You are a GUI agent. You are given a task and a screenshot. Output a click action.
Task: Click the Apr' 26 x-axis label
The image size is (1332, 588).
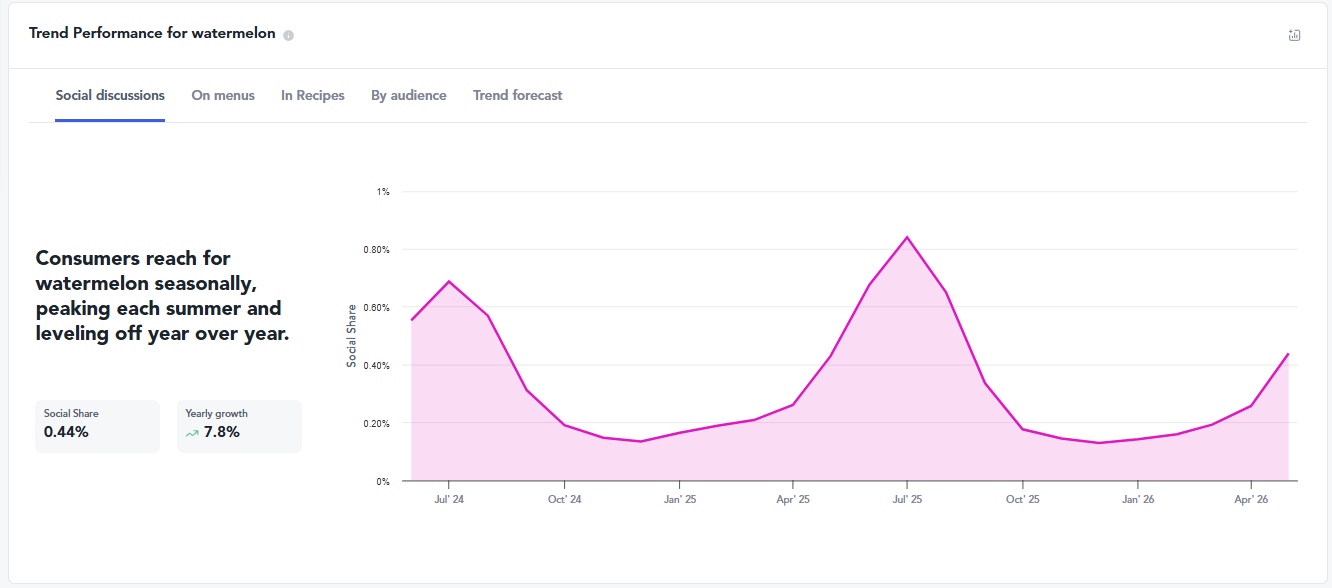[1251, 499]
